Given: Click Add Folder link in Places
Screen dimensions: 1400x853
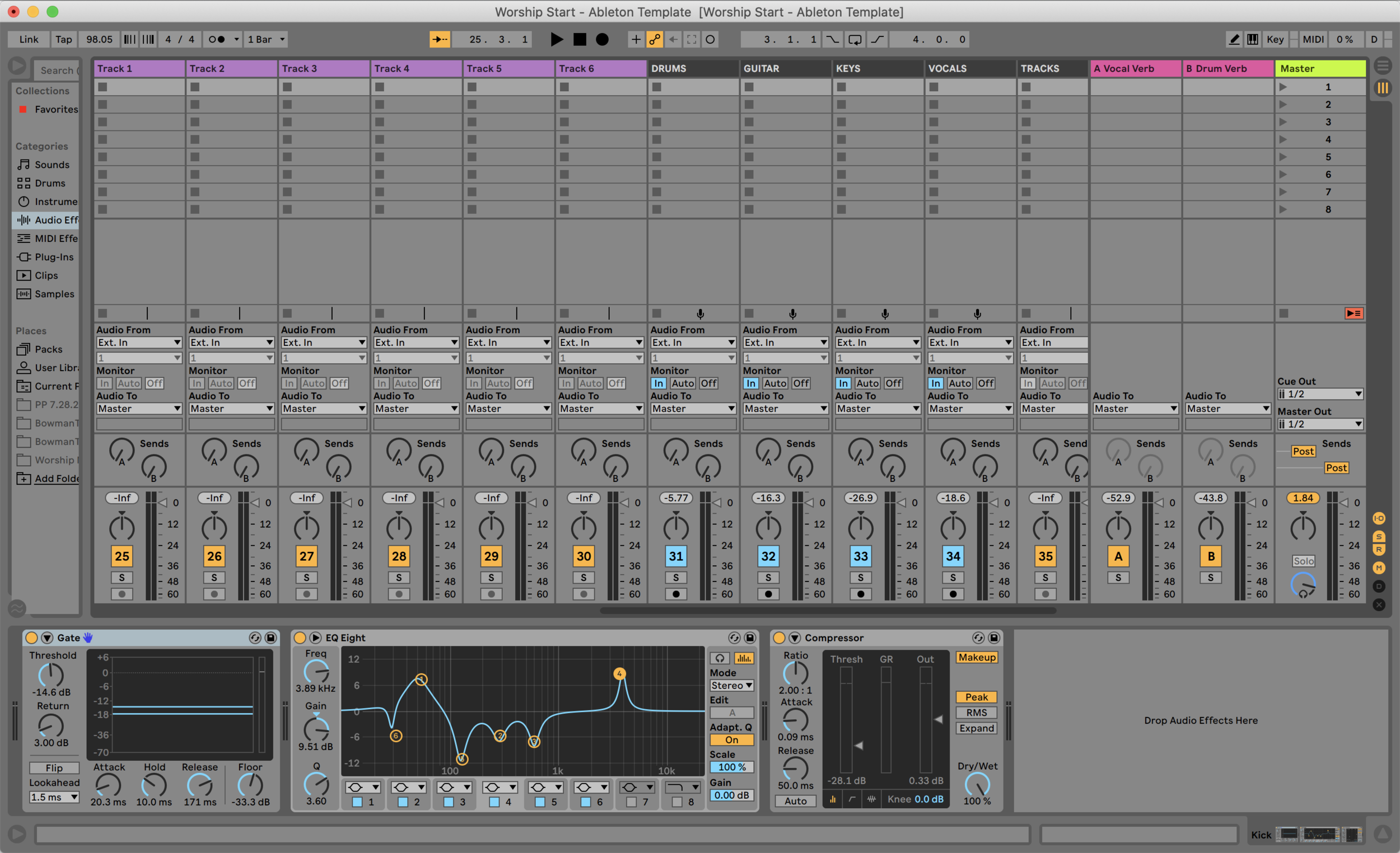Looking at the screenshot, I should 57,478.
